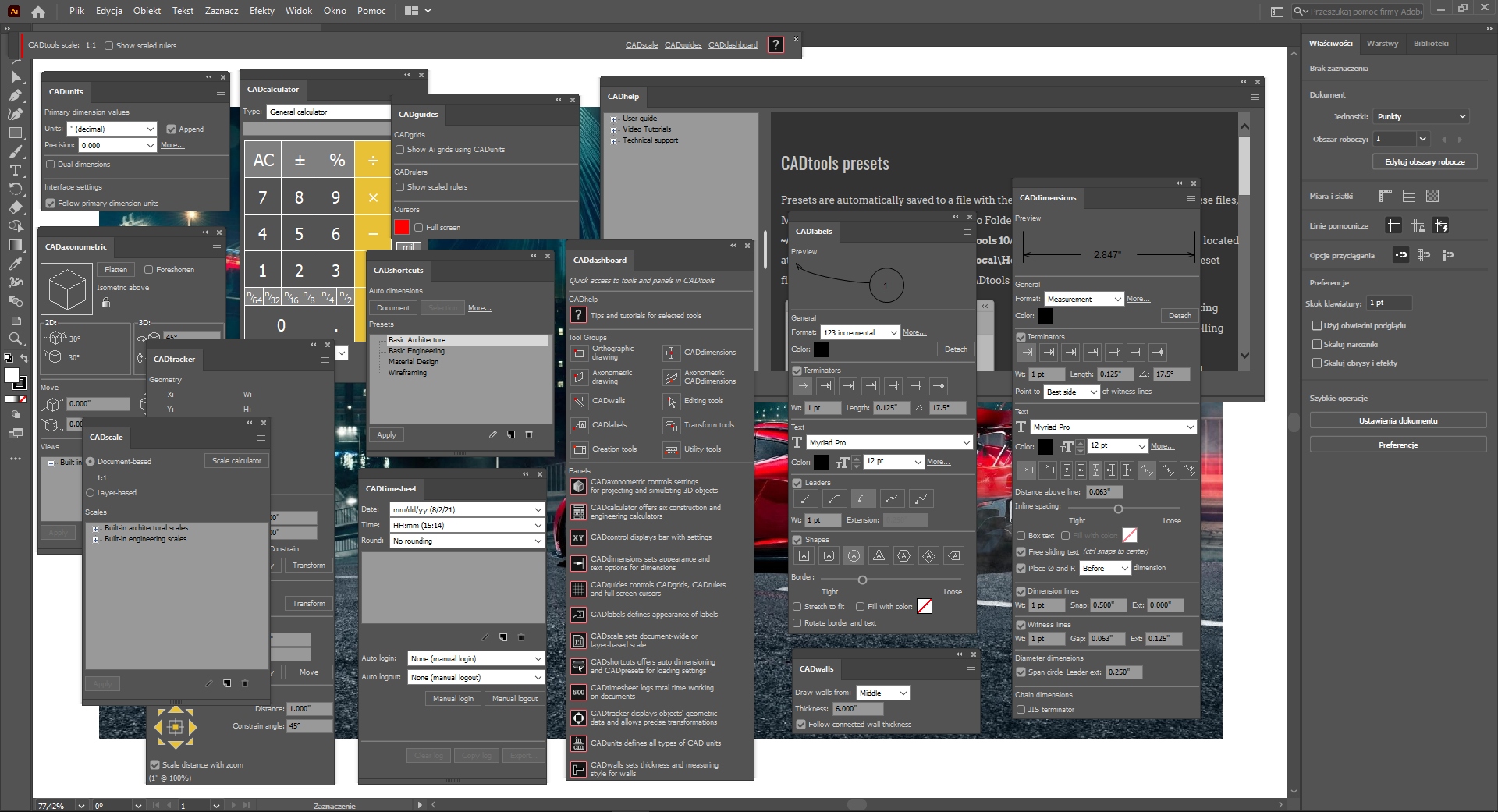Image resolution: width=1498 pixels, height=812 pixels.
Task: Open Format dropdown in CADlabels
Action: 861,332
